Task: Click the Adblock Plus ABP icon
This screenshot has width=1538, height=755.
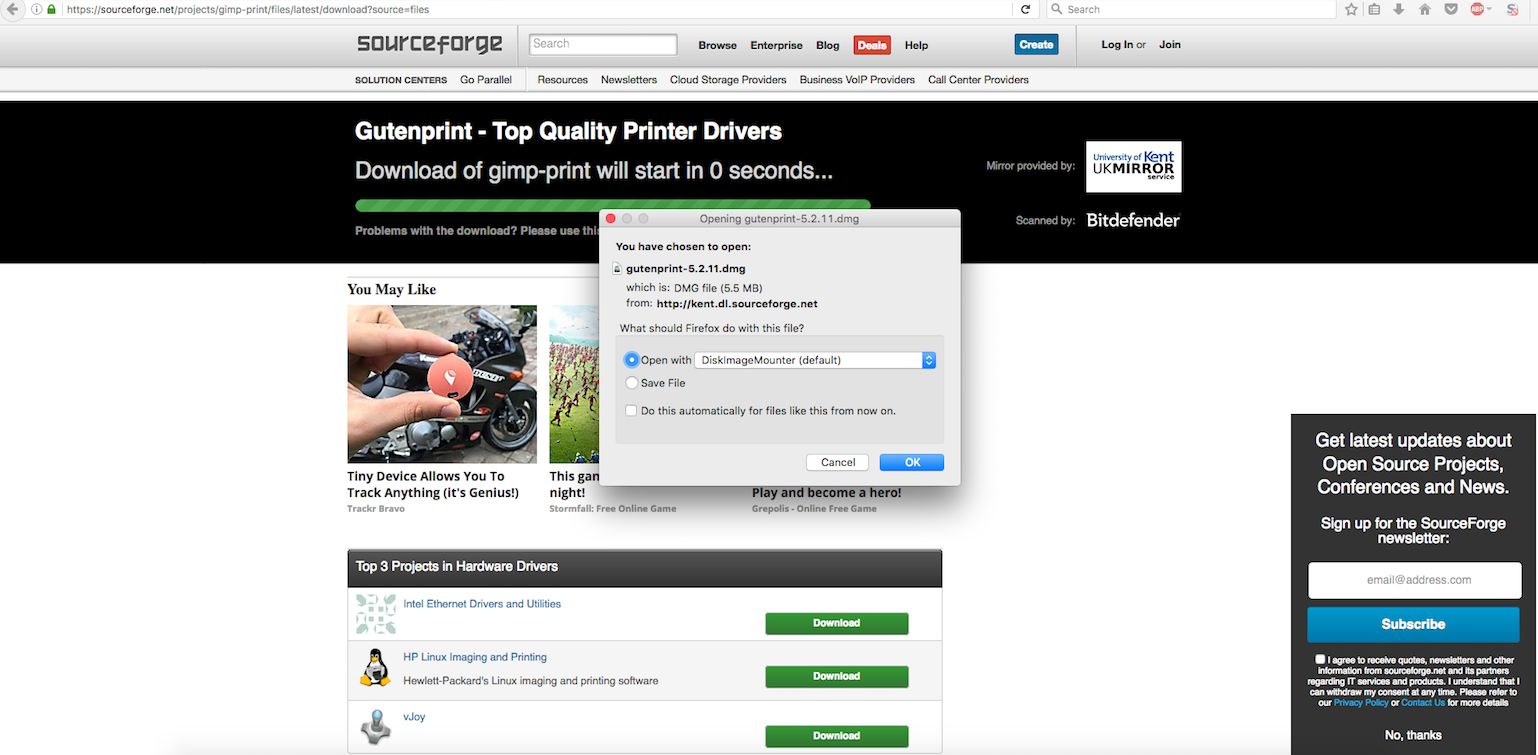Action: click(x=1477, y=9)
